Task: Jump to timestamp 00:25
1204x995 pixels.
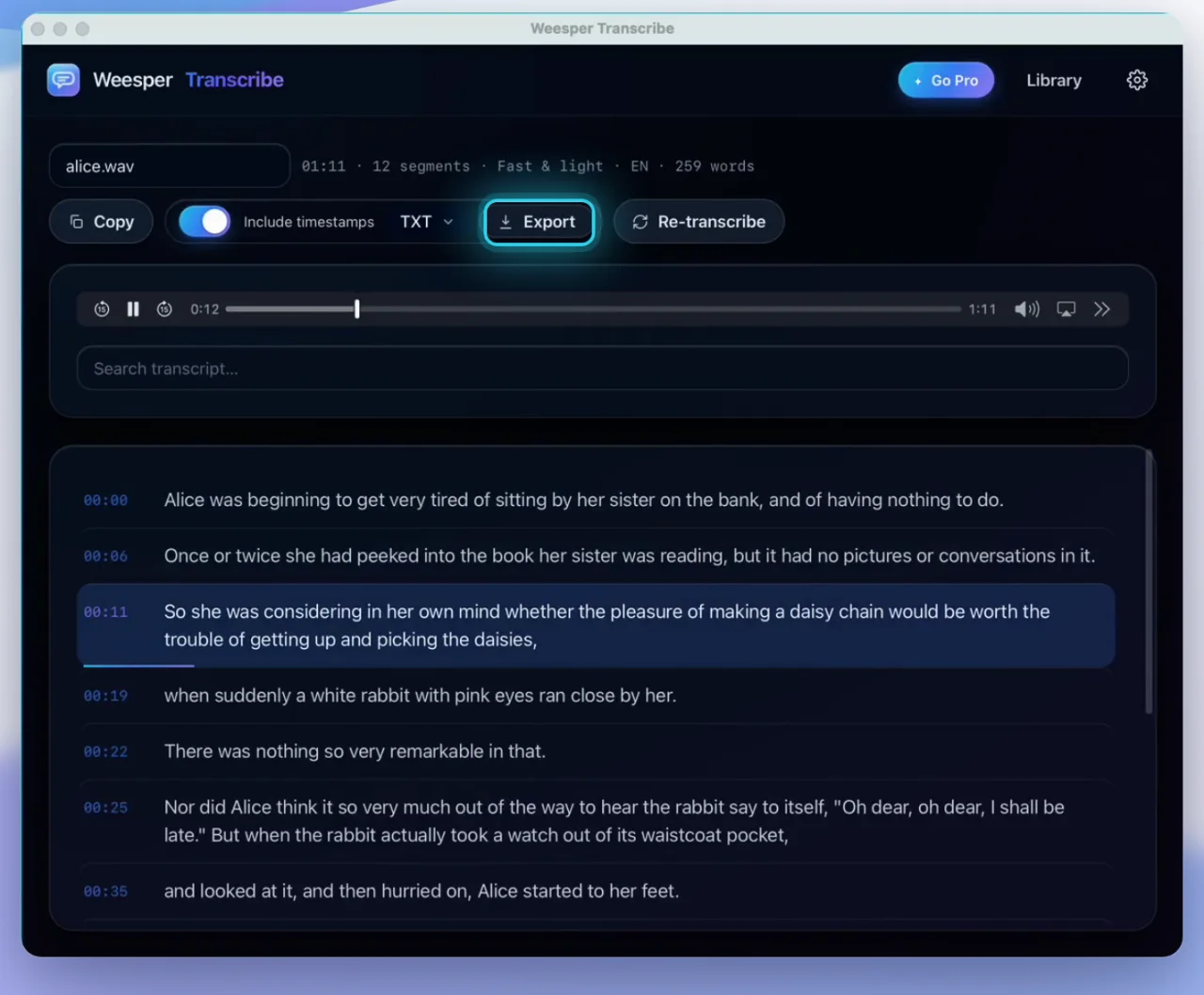Action: 105,808
